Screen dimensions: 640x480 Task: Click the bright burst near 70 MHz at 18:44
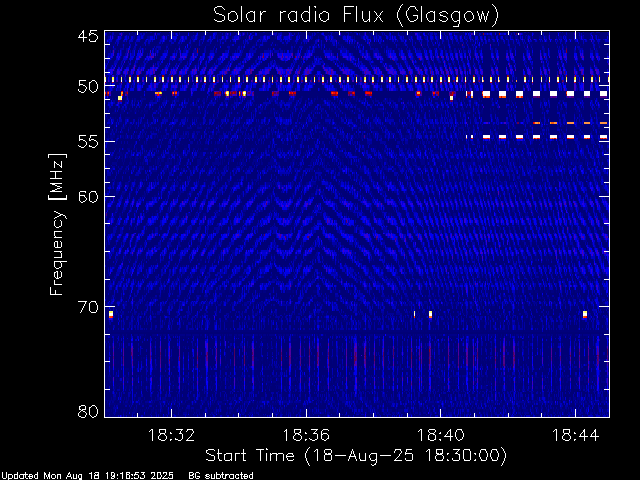click(x=585, y=314)
